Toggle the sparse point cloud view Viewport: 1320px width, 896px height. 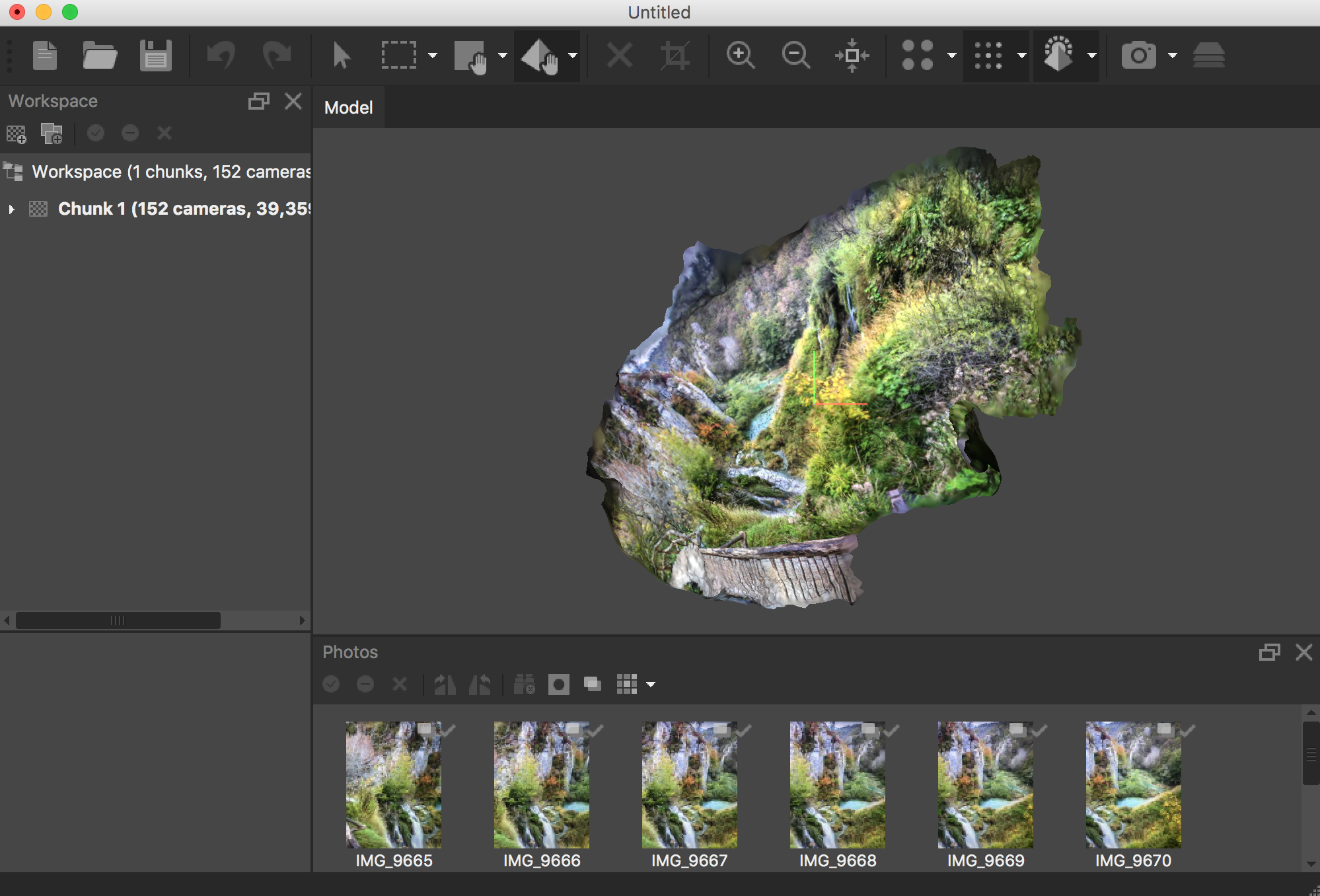[918, 56]
